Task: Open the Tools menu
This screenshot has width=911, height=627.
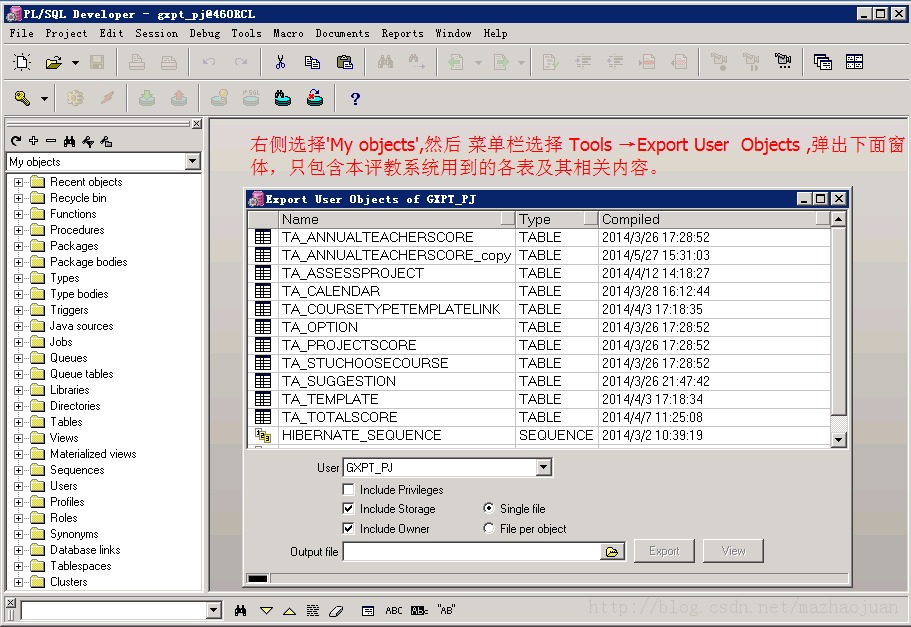Action: [x=245, y=33]
